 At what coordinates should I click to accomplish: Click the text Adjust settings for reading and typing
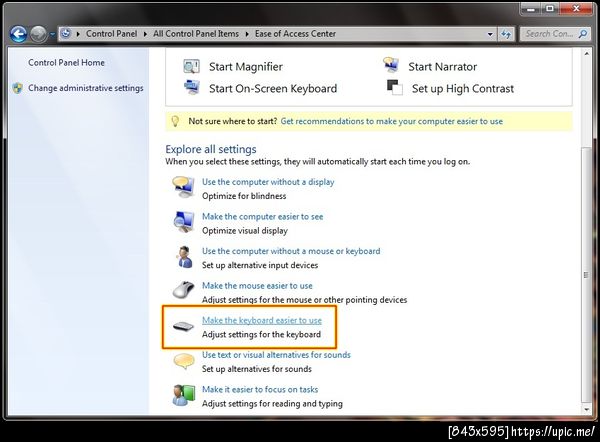coord(272,404)
